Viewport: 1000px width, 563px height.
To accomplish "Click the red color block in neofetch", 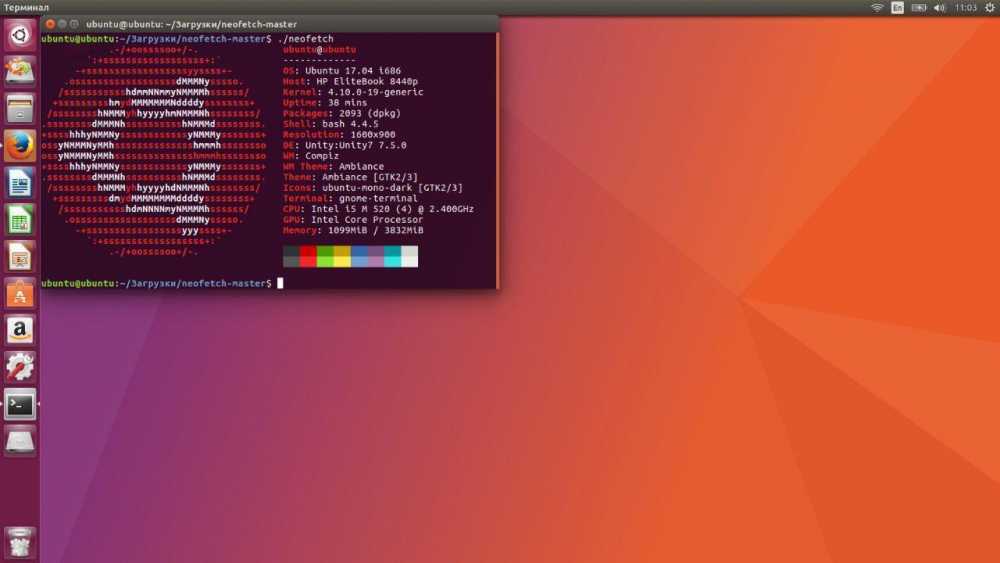I will pyautogui.click(x=308, y=256).
